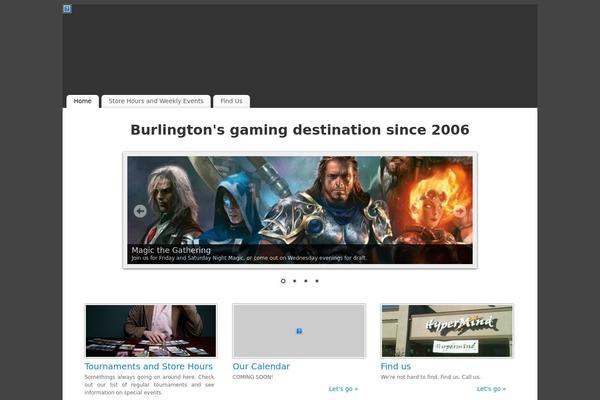Click the HyperMind storefront thumbnail
The width and height of the screenshot is (600, 400).
point(447,331)
